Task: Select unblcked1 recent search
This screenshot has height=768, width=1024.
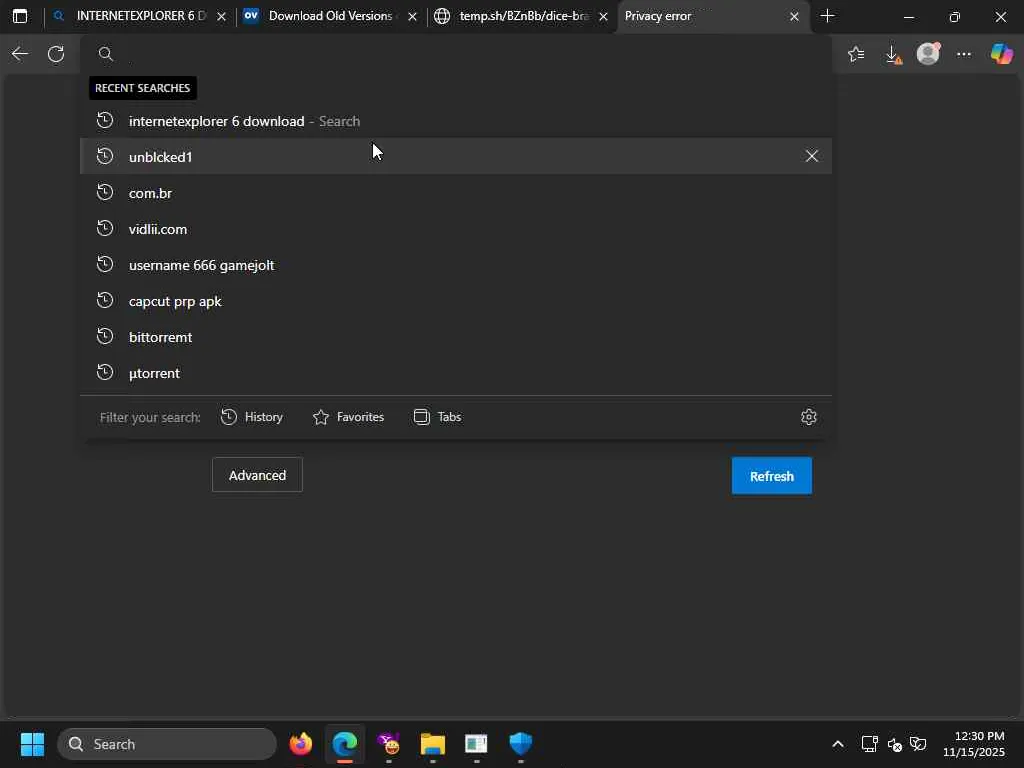Action: [x=456, y=156]
